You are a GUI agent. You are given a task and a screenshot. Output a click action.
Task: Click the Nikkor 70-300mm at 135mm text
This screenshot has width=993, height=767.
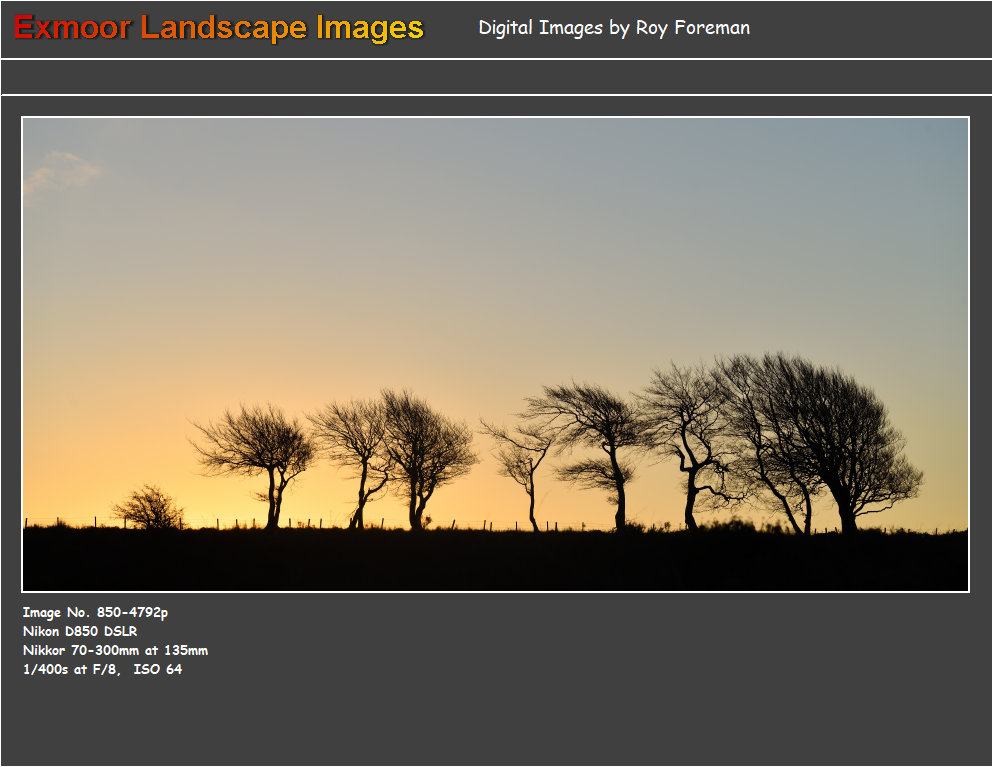coord(114,650)
